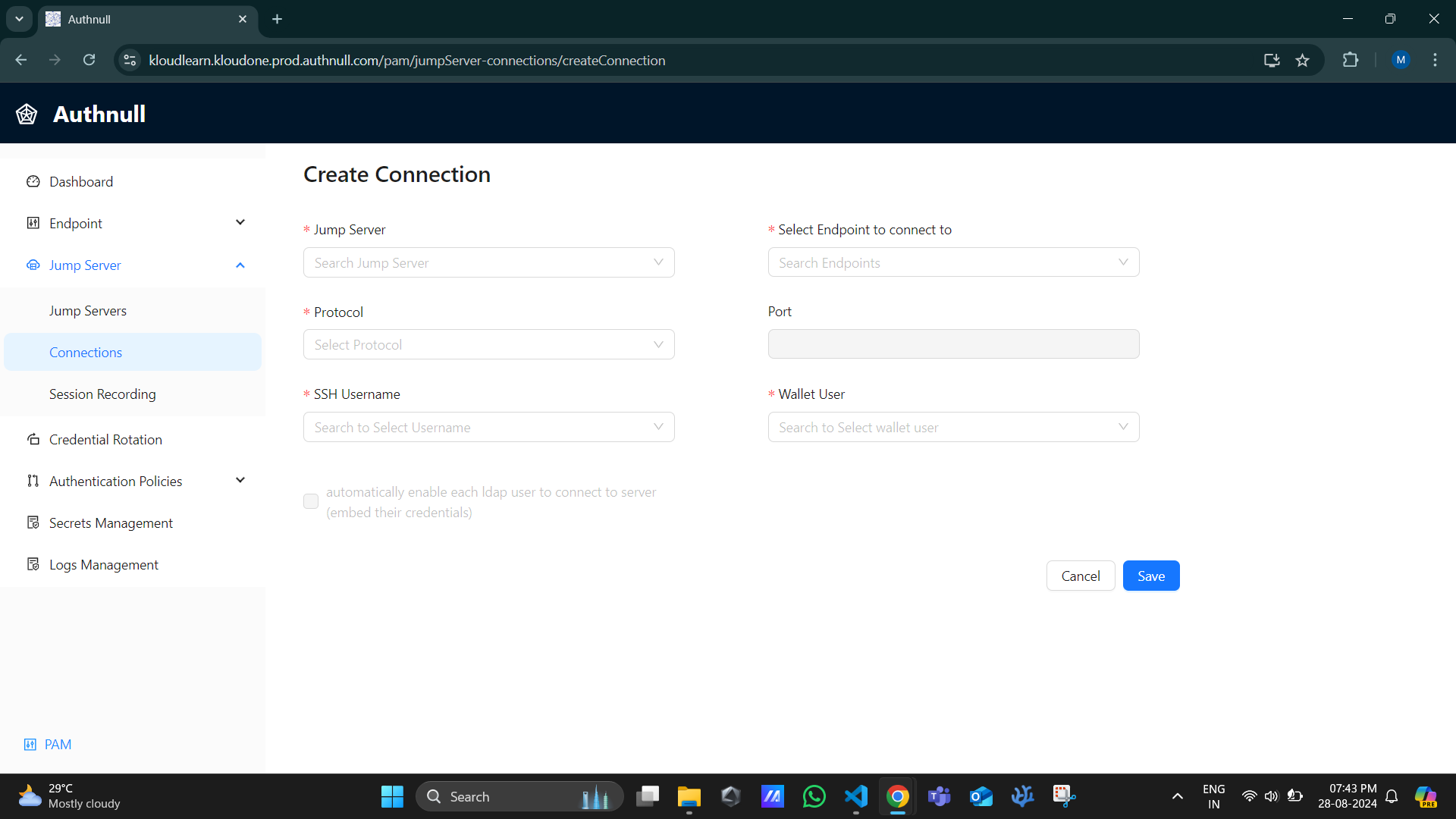Click the Authentication Policies icon in sidebar
This screenshot has width=1456, height=819.
[x=33, y=481]
